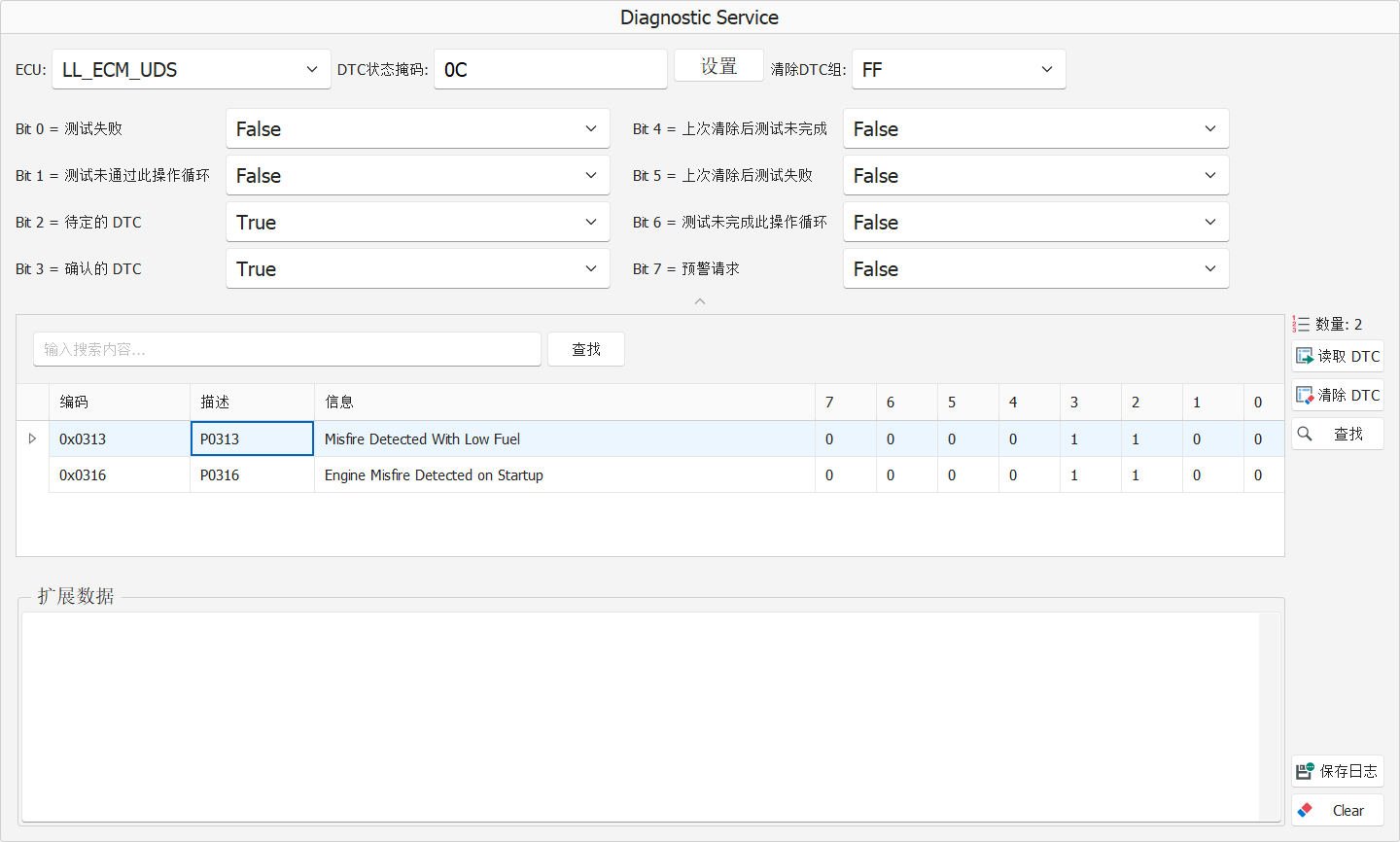Screen dimensions: 1400x842
Task: Click the 查找 button with magnifier icon
Action: 1338,434
